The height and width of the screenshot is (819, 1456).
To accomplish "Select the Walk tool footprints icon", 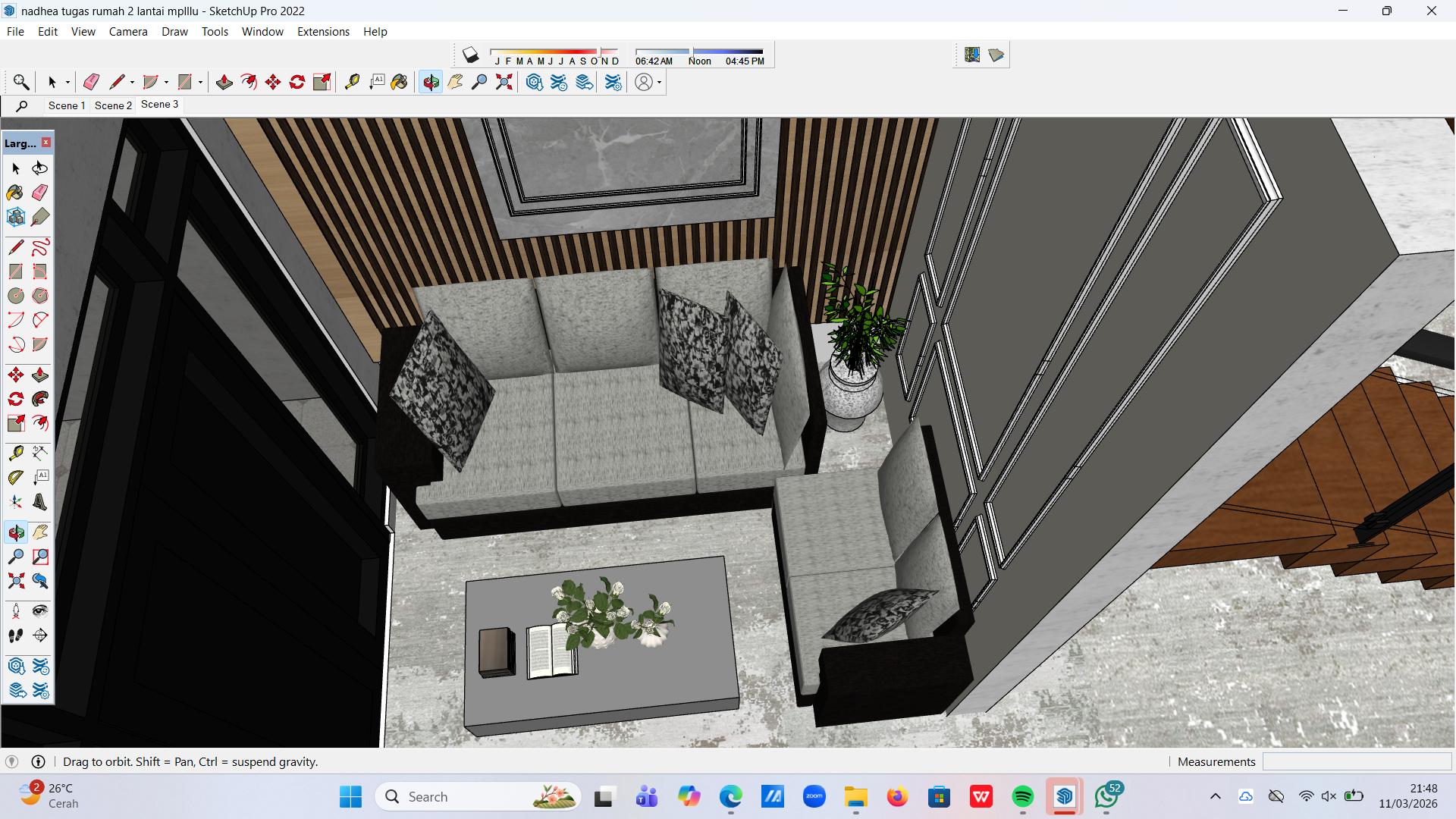I will click(15, 635).
